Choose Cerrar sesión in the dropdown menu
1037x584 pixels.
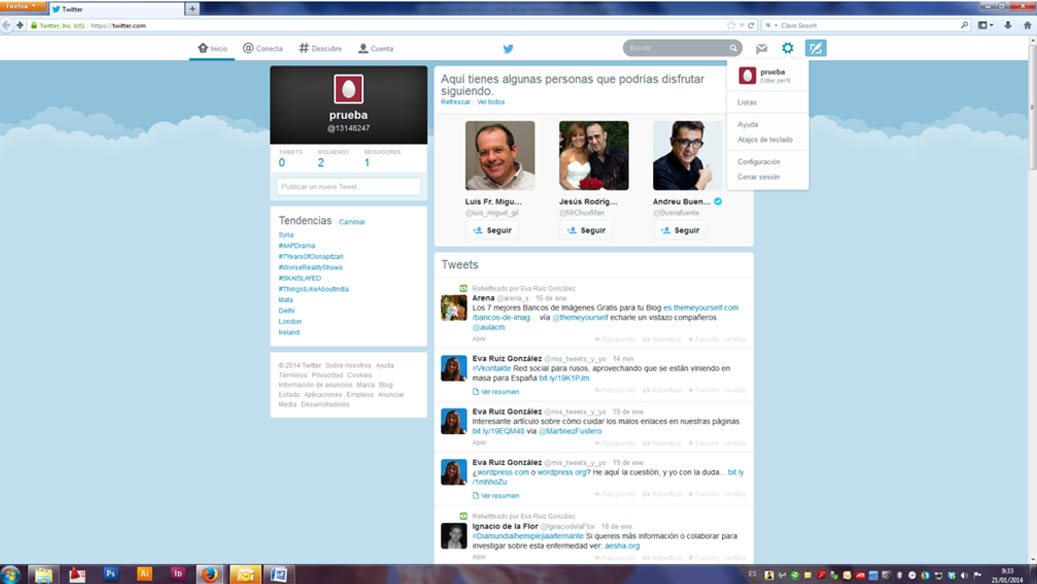click(758, 177)
